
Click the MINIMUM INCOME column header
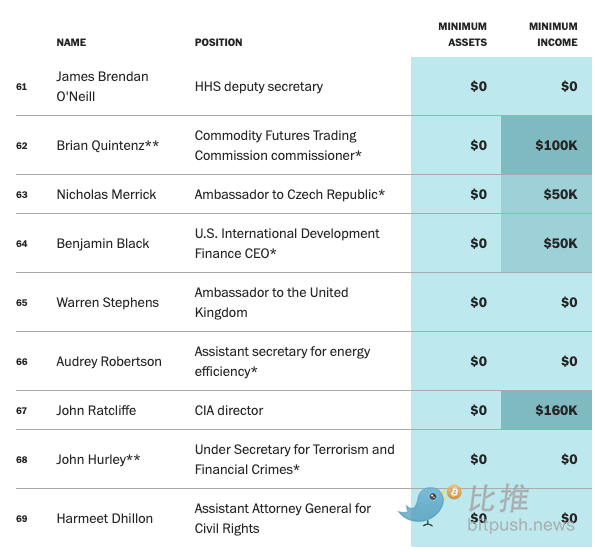pos(553,34)
